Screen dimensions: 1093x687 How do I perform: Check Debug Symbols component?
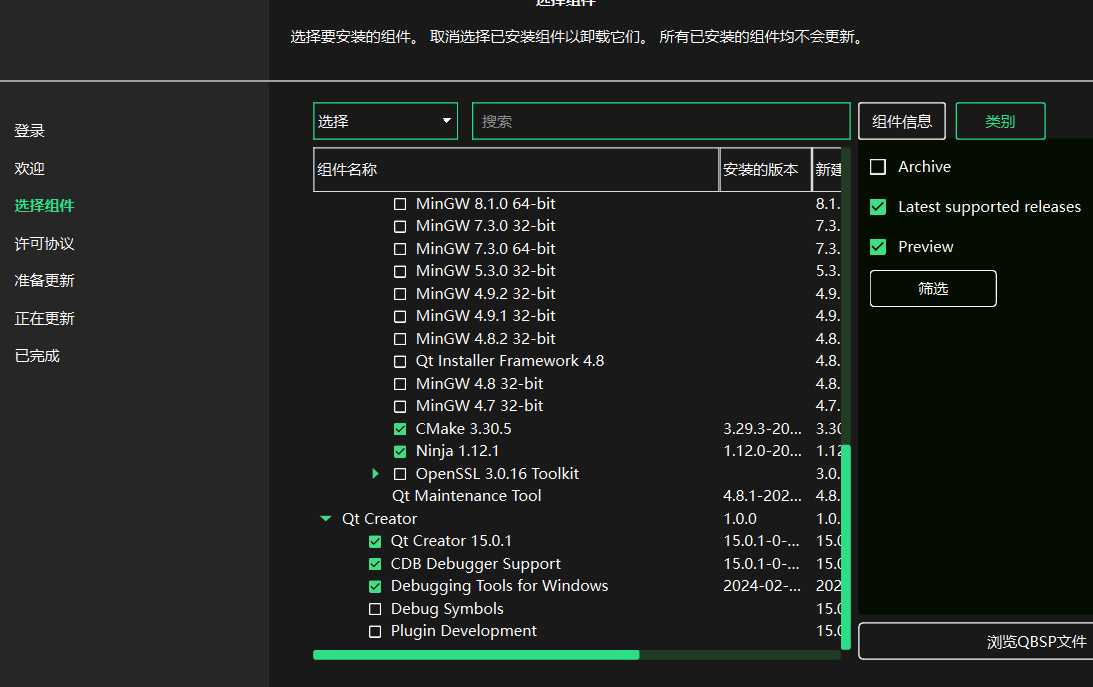375,609
